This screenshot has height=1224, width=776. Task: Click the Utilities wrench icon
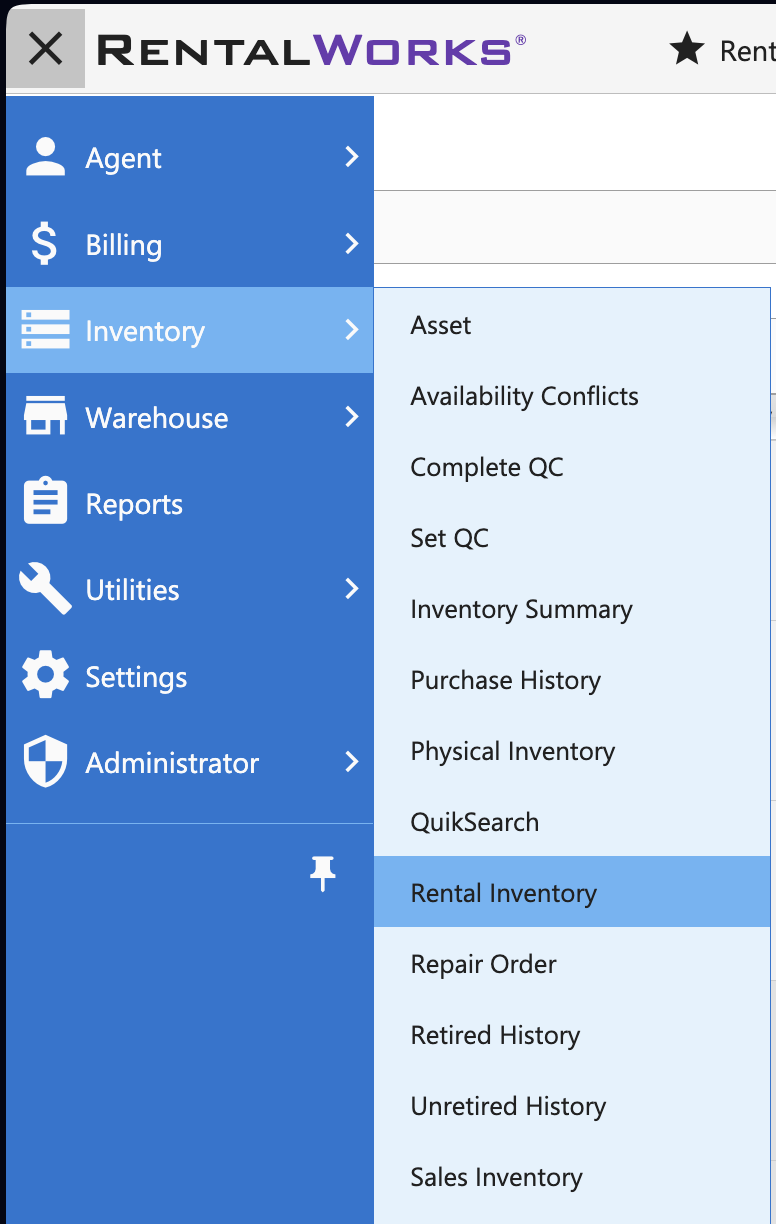(45, 588)
